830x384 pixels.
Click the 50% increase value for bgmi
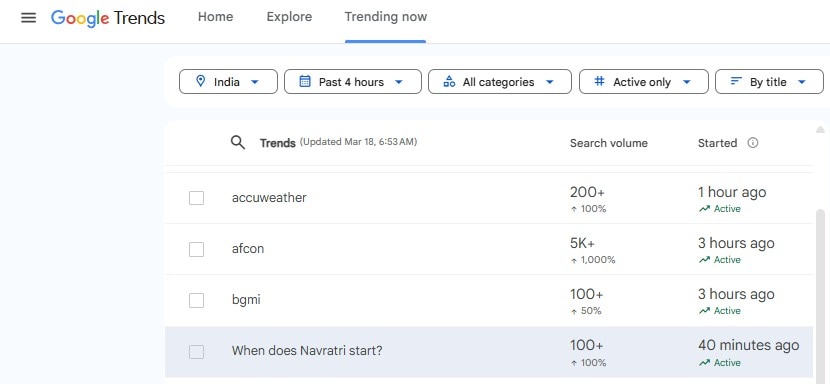point(591,311)
